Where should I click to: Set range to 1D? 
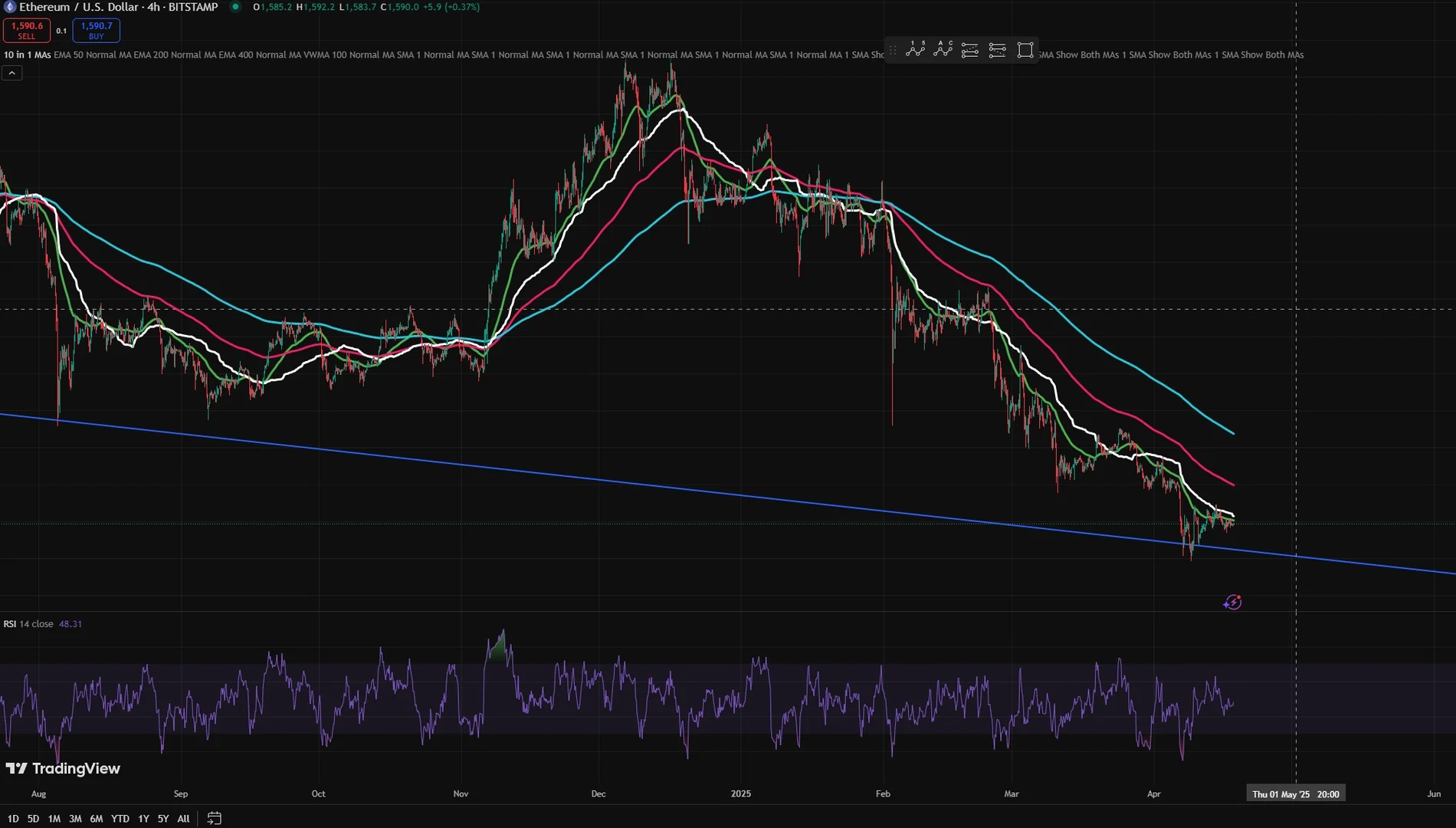tap(13, 818)
